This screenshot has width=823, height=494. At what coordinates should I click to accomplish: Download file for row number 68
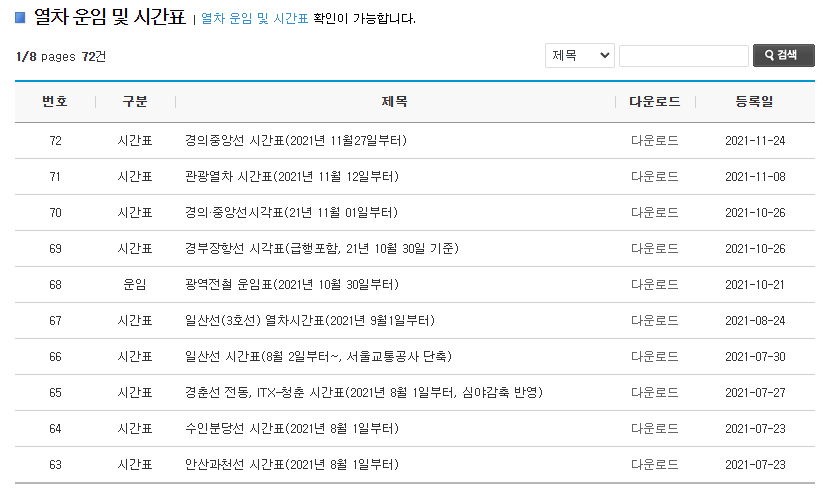[x=655, y=285]
